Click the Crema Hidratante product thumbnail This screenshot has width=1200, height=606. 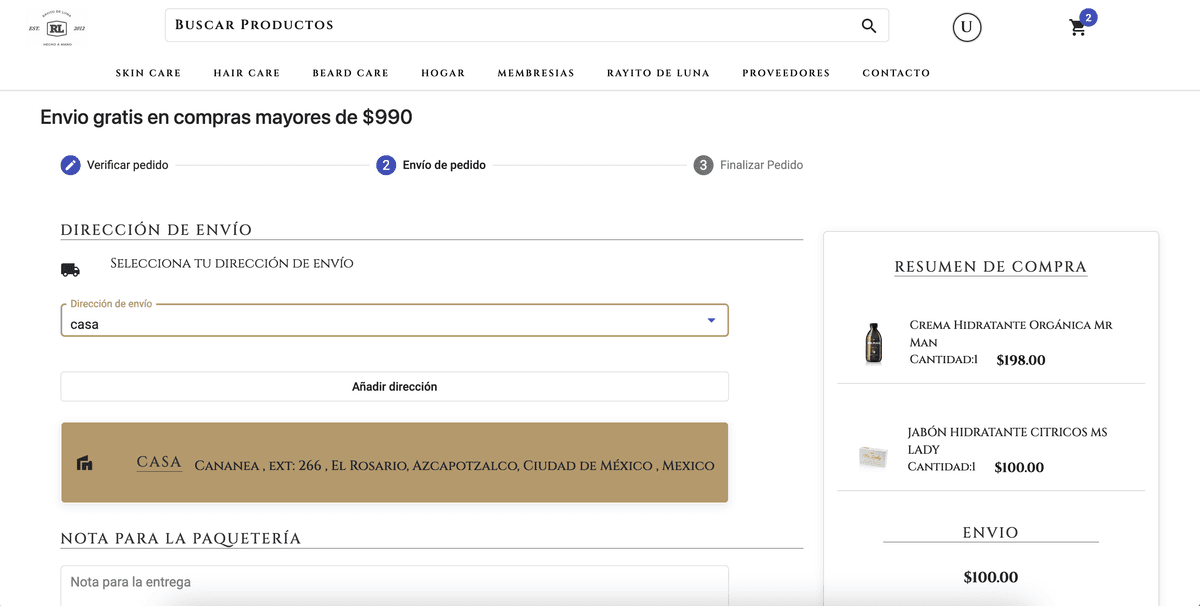(873, 343)
